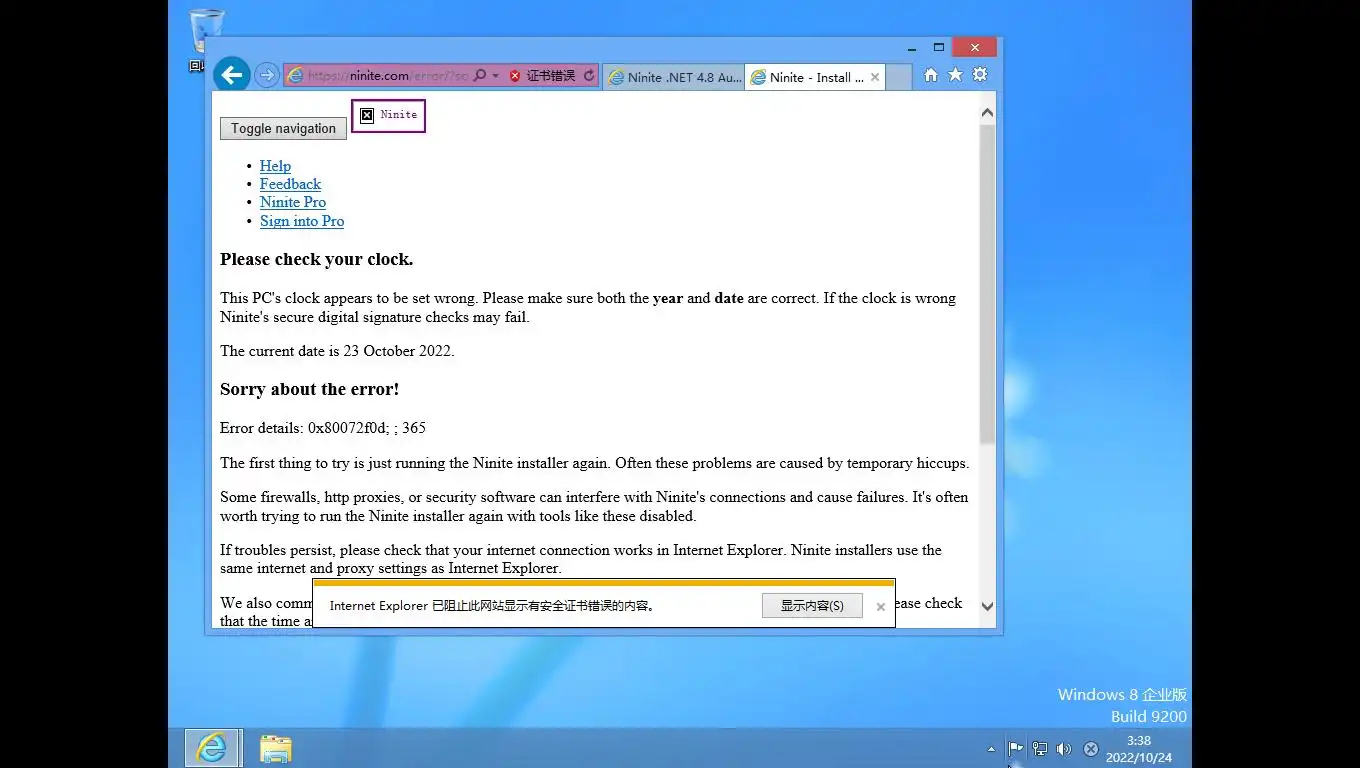The image size is (1360, 768).
Task: Click the page scrollbar up arrow
Action: [987, 114]
